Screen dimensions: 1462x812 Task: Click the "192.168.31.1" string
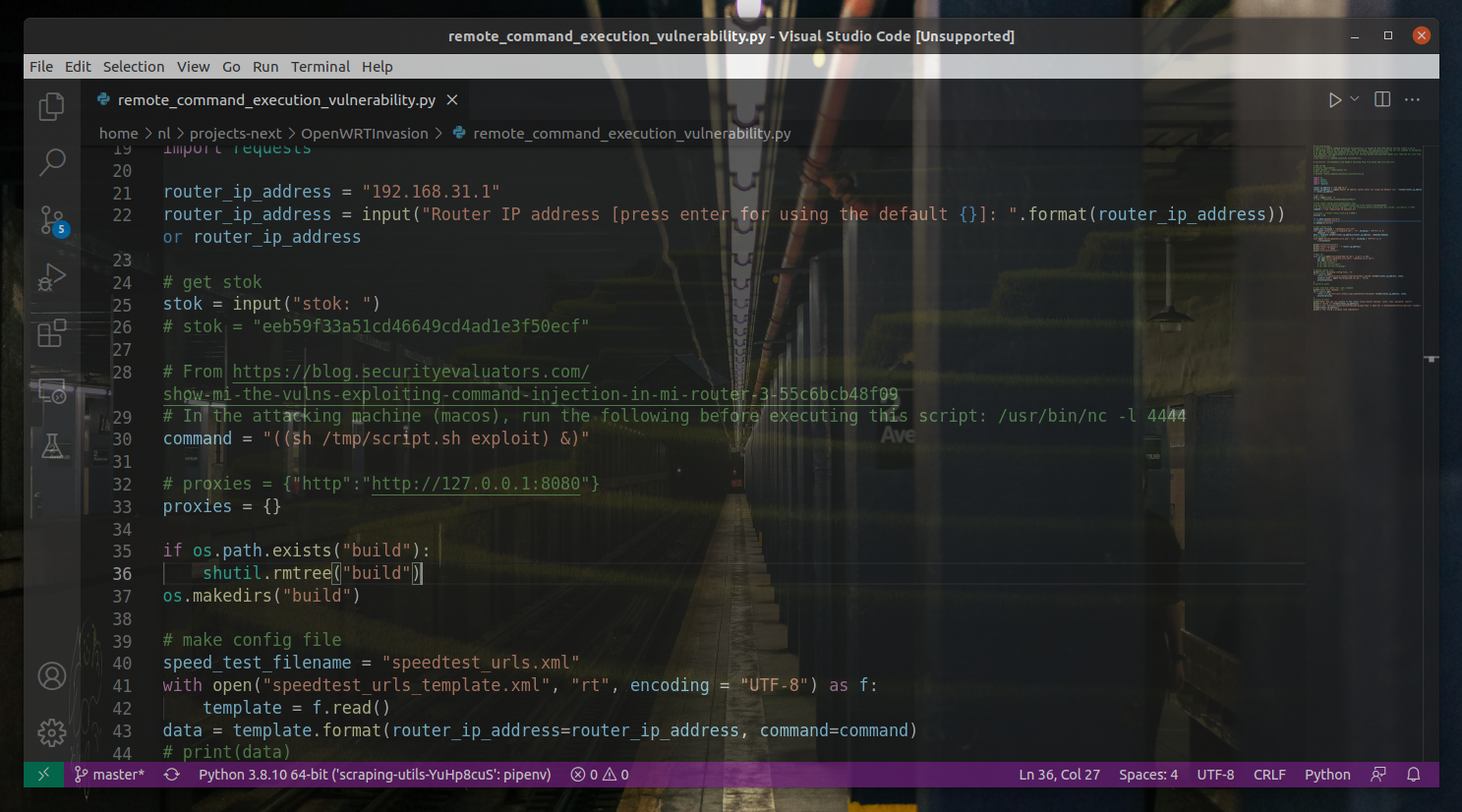click(x=431, y=192)
